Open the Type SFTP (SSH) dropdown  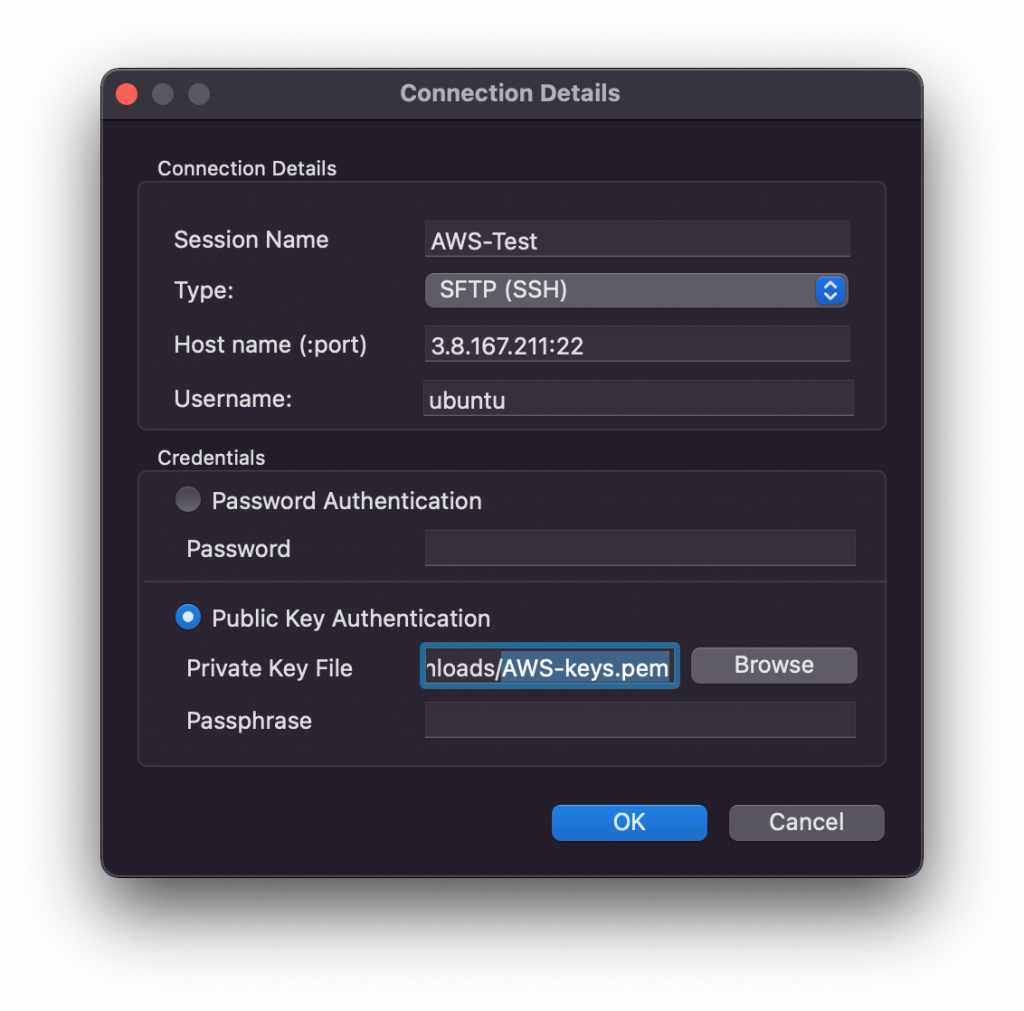click(636, 290)
